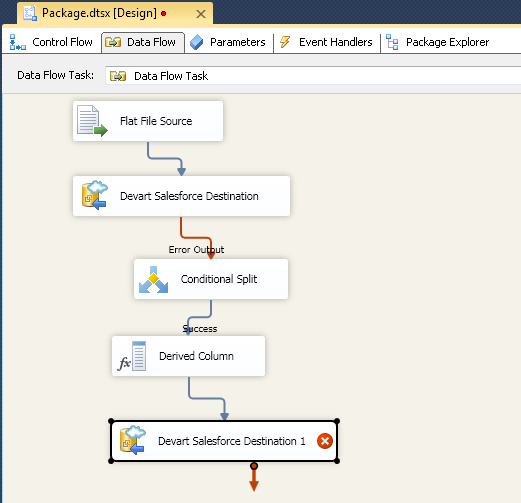Click the first Devart Salesforce Destination icon
Image resolution: width=521 pixels, height=503 pixels.
95,195
